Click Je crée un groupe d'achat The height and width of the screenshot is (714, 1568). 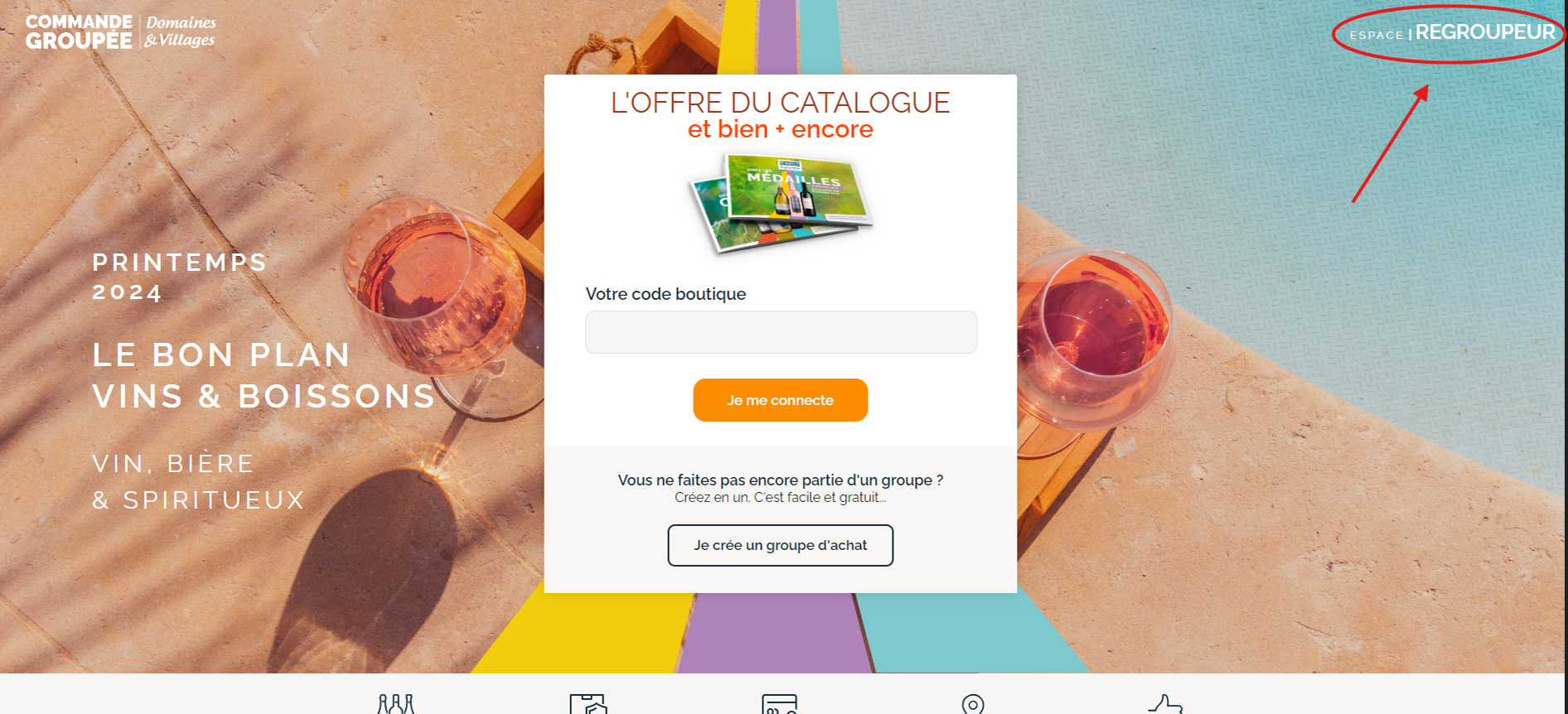[x=781, y=545]
